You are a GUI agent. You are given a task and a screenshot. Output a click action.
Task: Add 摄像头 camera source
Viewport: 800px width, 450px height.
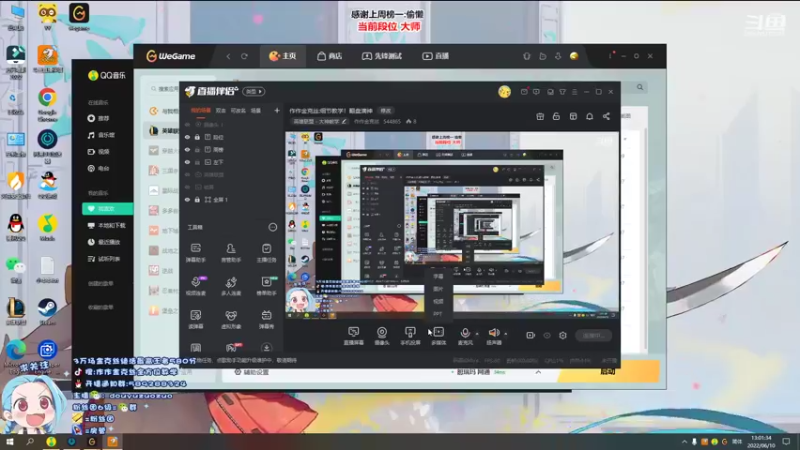point(382,336)
